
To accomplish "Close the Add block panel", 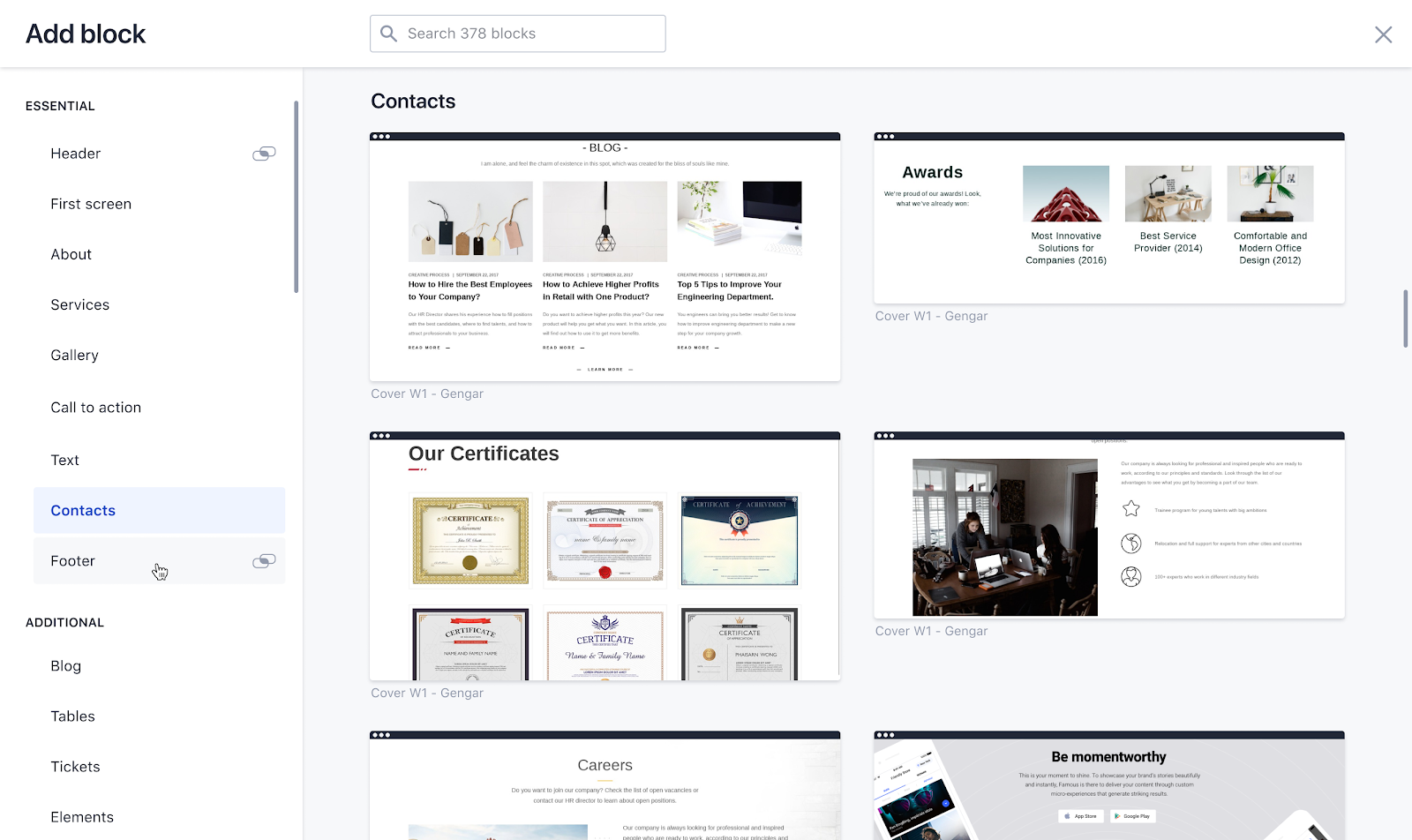I will 1383,34.
